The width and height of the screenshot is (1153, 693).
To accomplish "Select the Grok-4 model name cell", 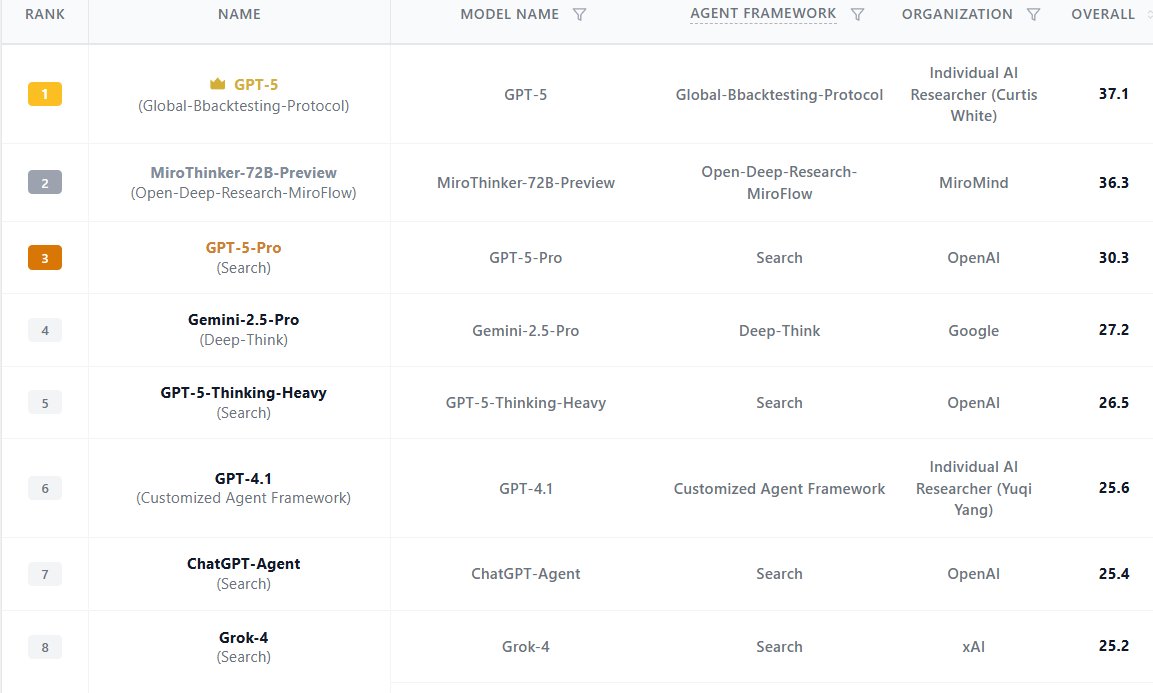I will click(526, 647).
